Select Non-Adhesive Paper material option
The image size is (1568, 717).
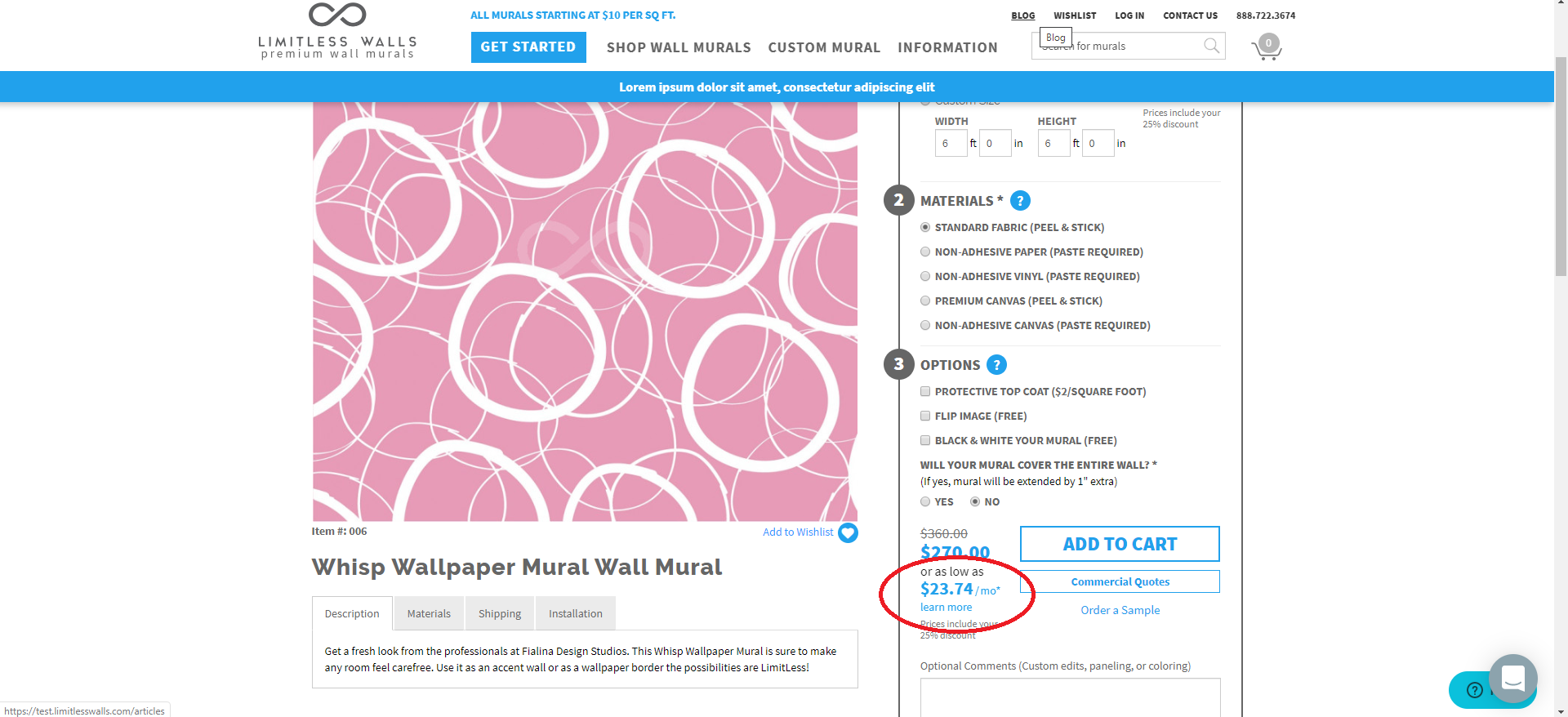[x=925, y=252]
